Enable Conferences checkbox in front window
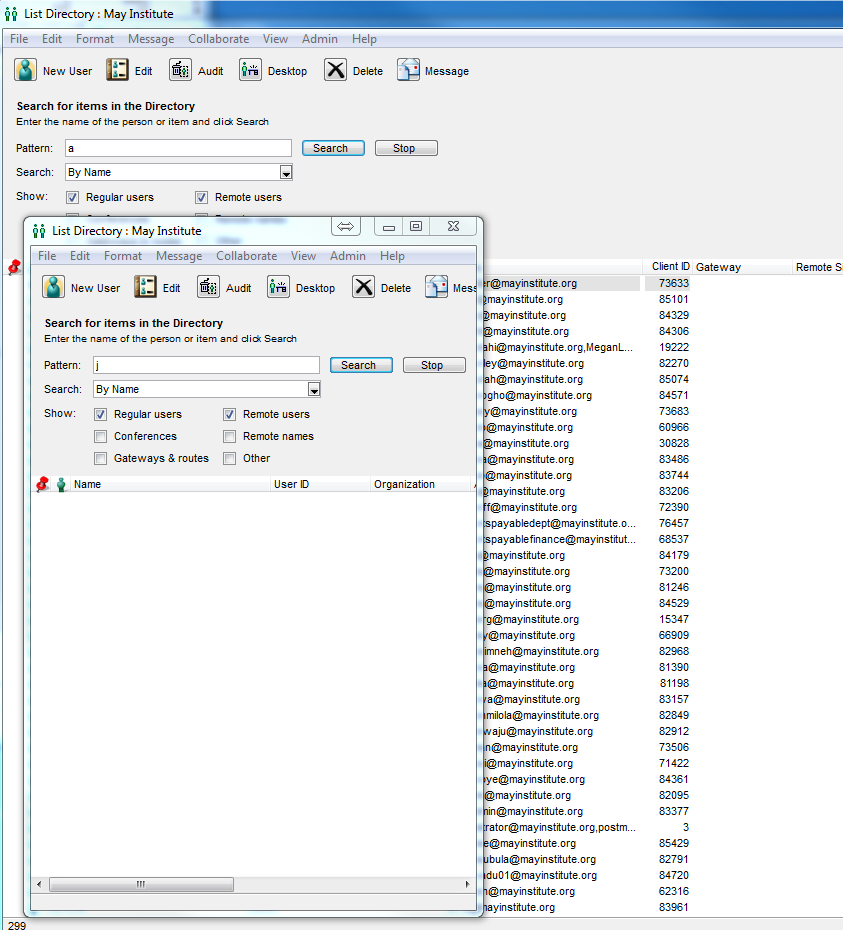The image size is (843, 930). 101,437
